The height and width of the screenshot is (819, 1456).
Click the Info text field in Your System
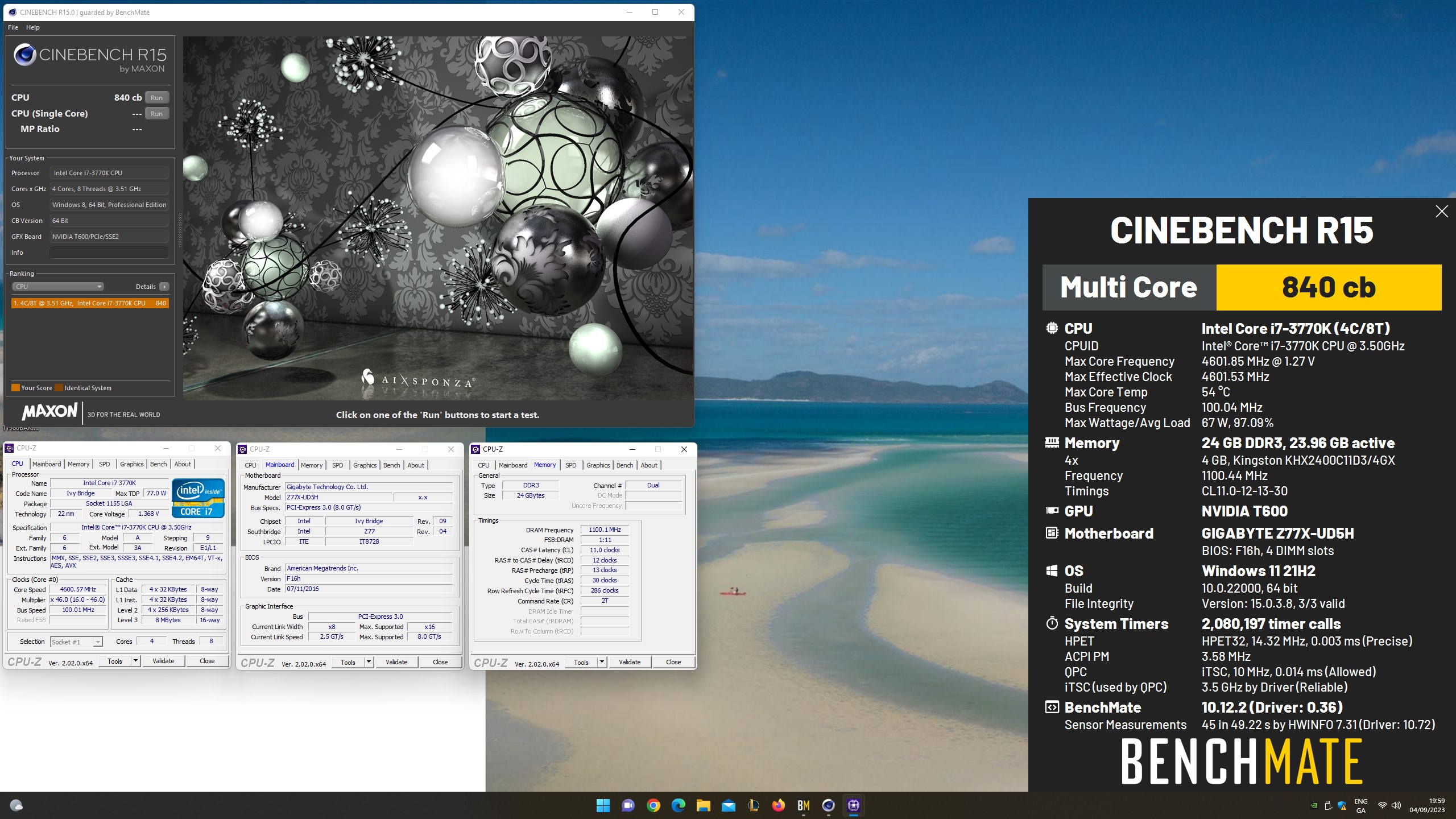(x=109, y=253)
